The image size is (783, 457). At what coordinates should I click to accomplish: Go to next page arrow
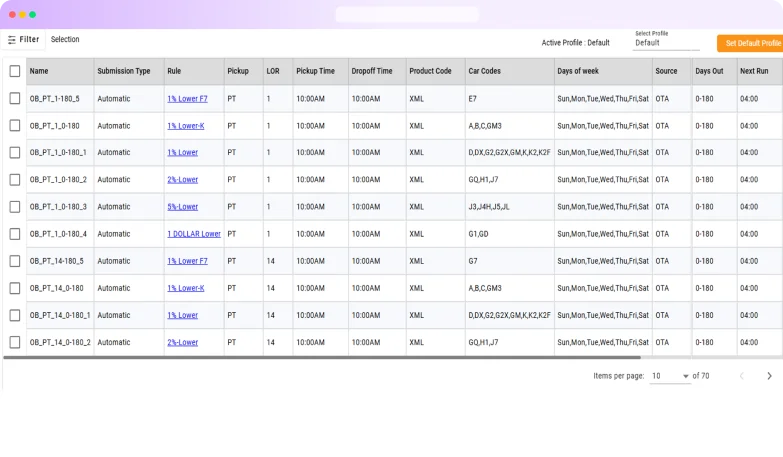tap(769, 376)
